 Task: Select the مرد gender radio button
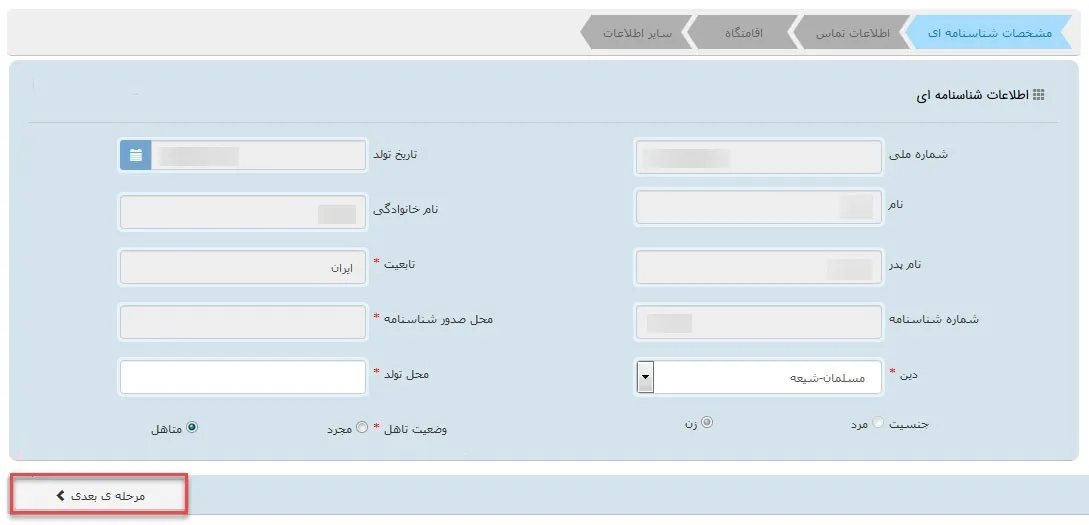tap(879, 423)
